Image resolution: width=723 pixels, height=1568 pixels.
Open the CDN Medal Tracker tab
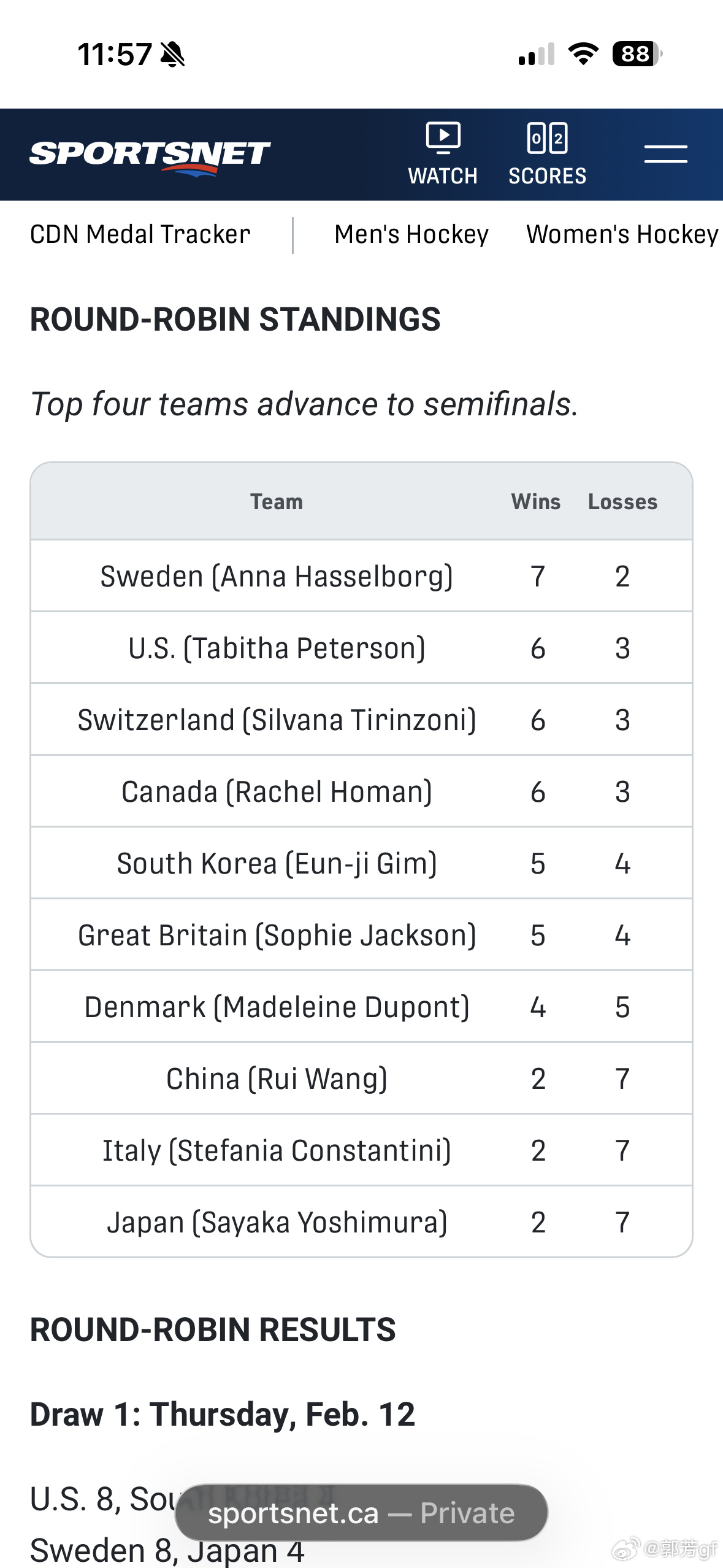pos(140,234)
